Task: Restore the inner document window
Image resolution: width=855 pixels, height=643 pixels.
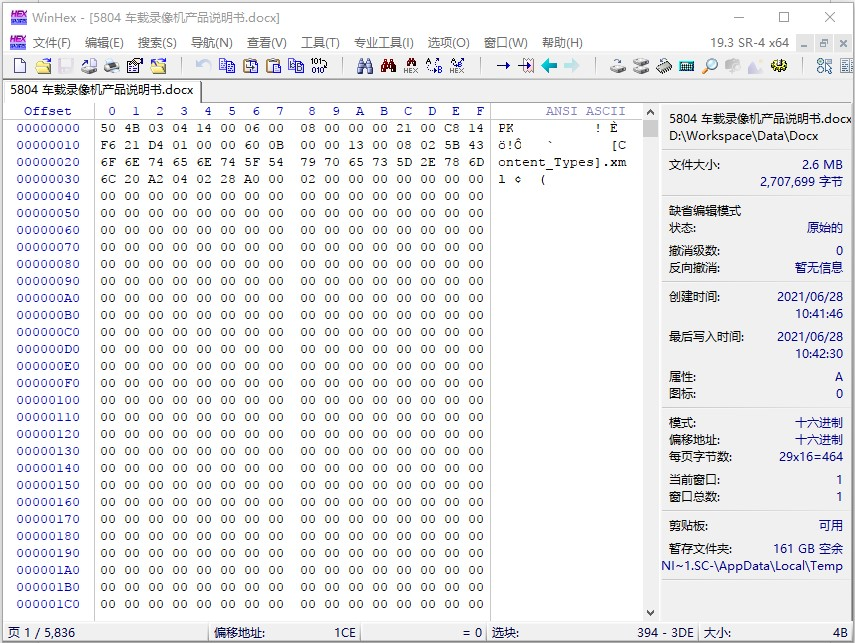Action: pyautogui.click(x=824, y=43)
